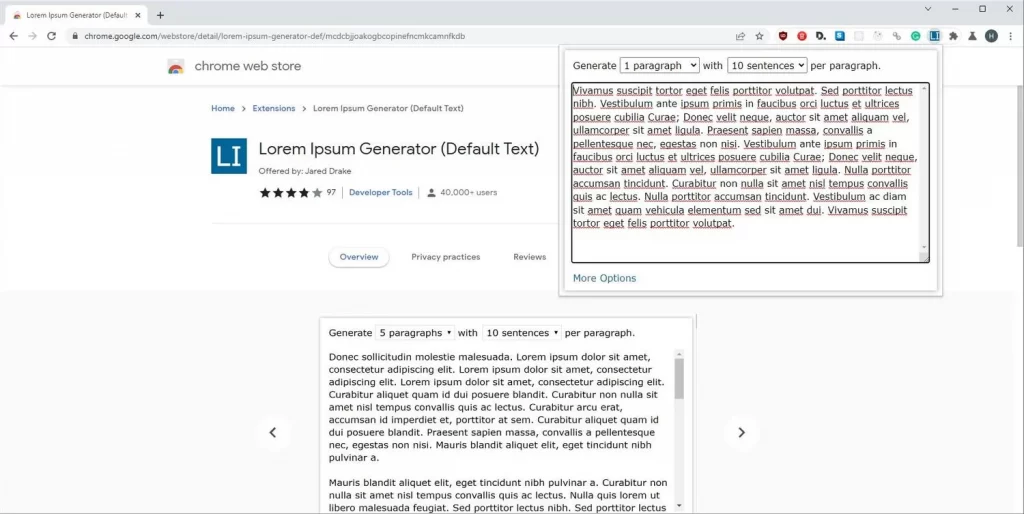Follow the Extensions breadcrumb link
Viewport: 1024px width, 514px height.
pos(274,108)
